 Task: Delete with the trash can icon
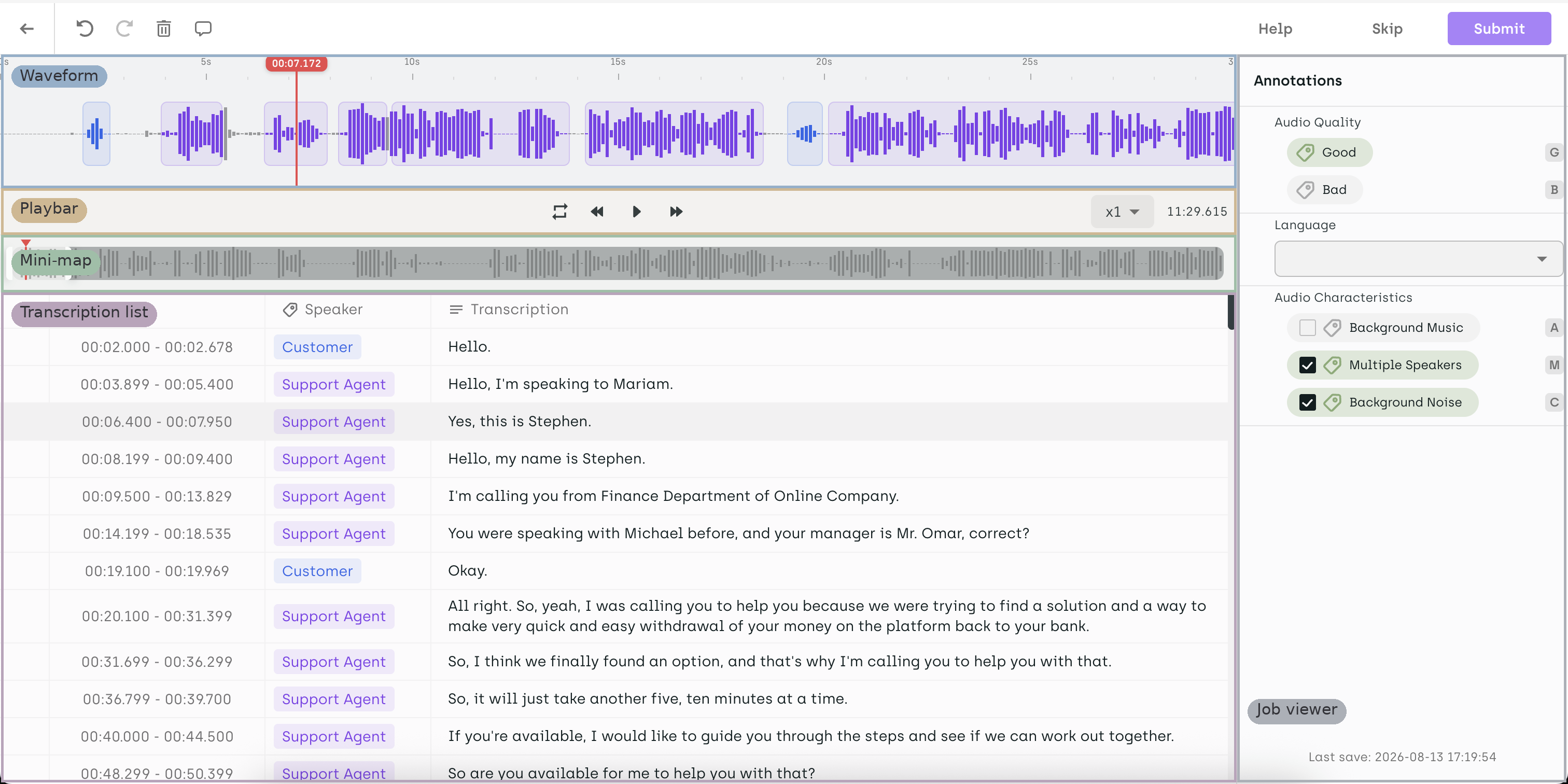pyautogui.click(x=164, y=29)
